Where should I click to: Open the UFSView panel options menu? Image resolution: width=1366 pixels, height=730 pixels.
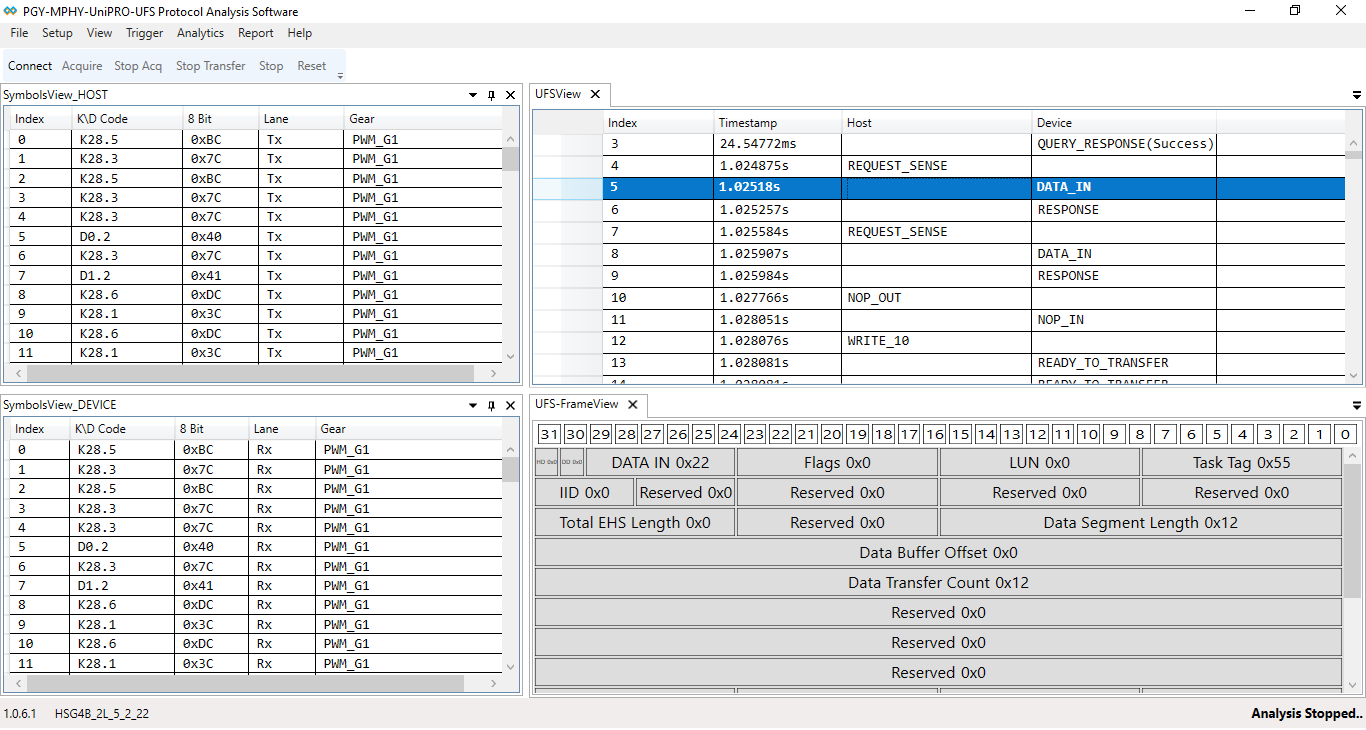tap(1356, 93)
